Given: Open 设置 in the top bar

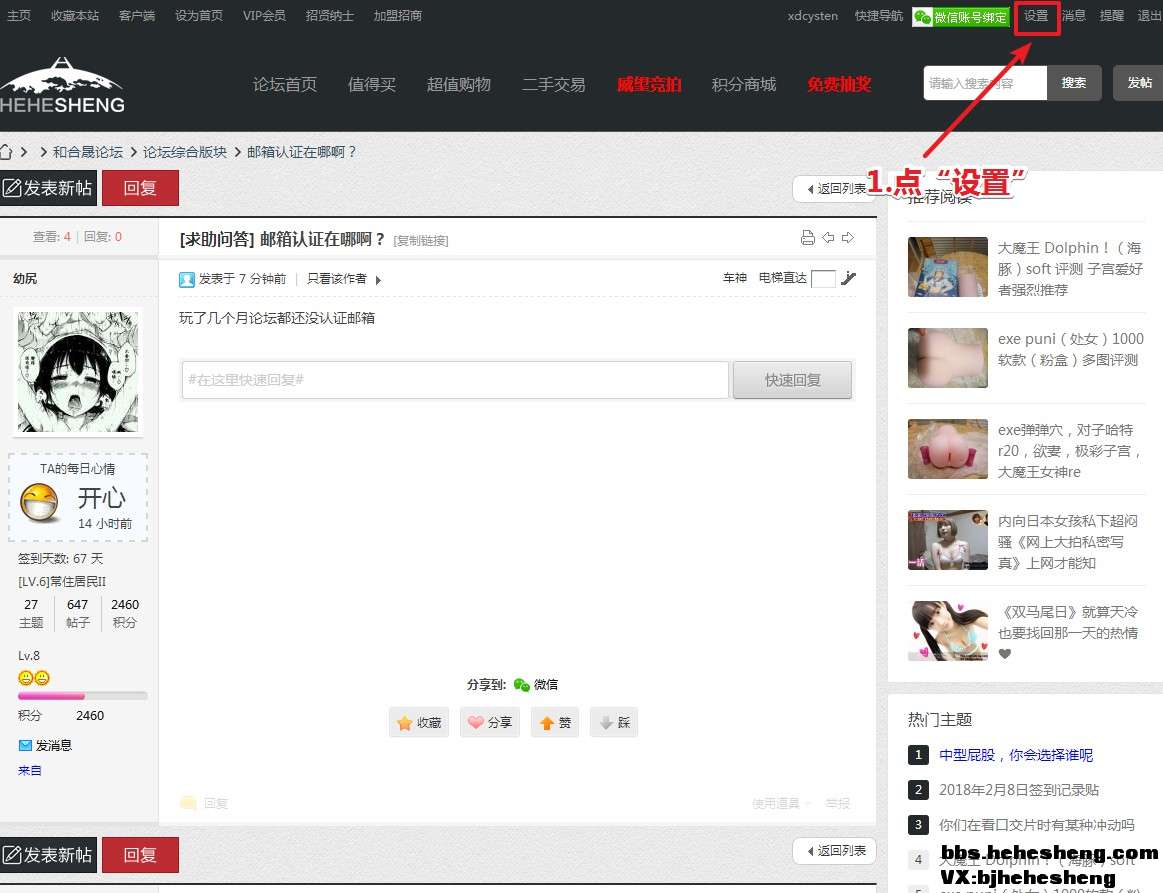Looking at the screenshot, I should pyautogui.click(x=1036, y=16).
